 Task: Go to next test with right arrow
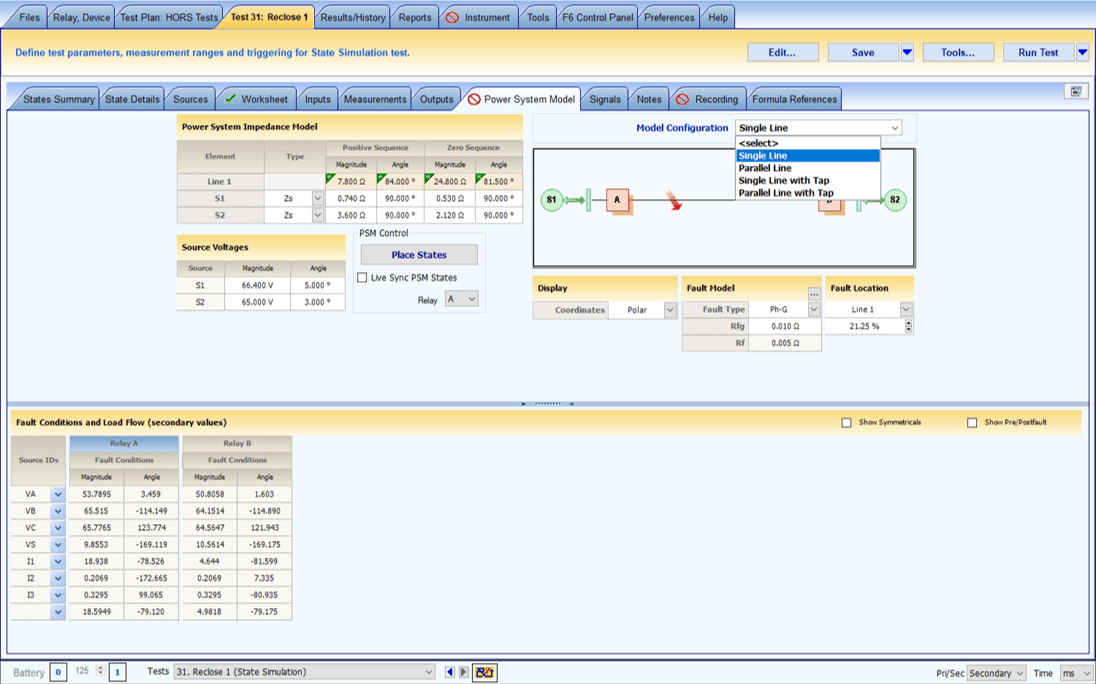click(x=463, y=672)
